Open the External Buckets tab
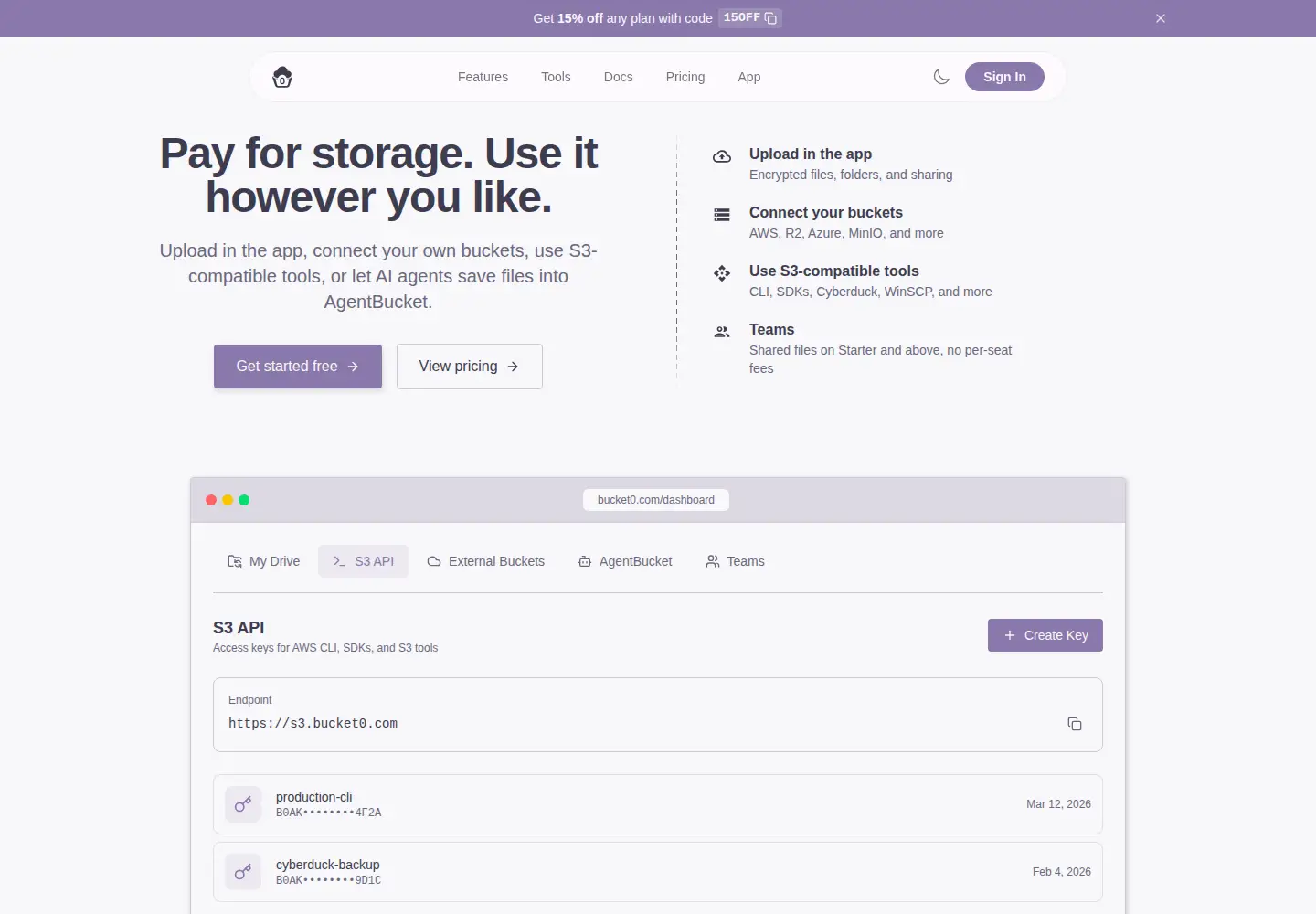The image size is (1316, 914). (x=486, y=561)
